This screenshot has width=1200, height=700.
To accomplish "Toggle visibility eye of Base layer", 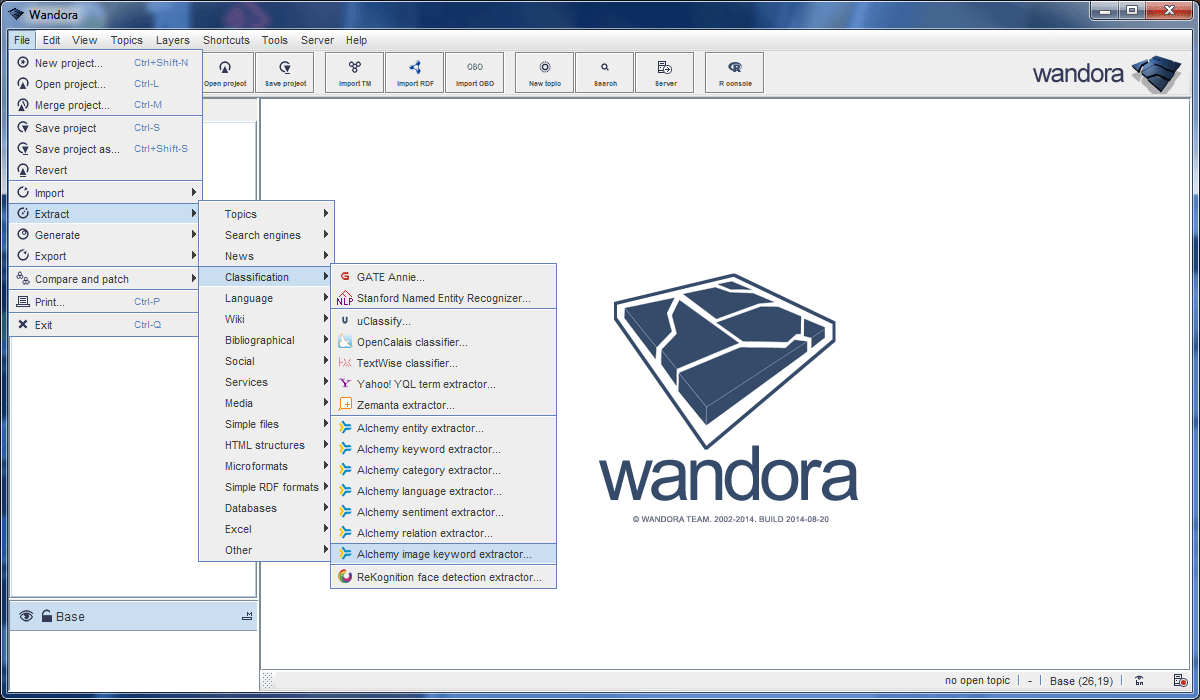I will (26, 616).
